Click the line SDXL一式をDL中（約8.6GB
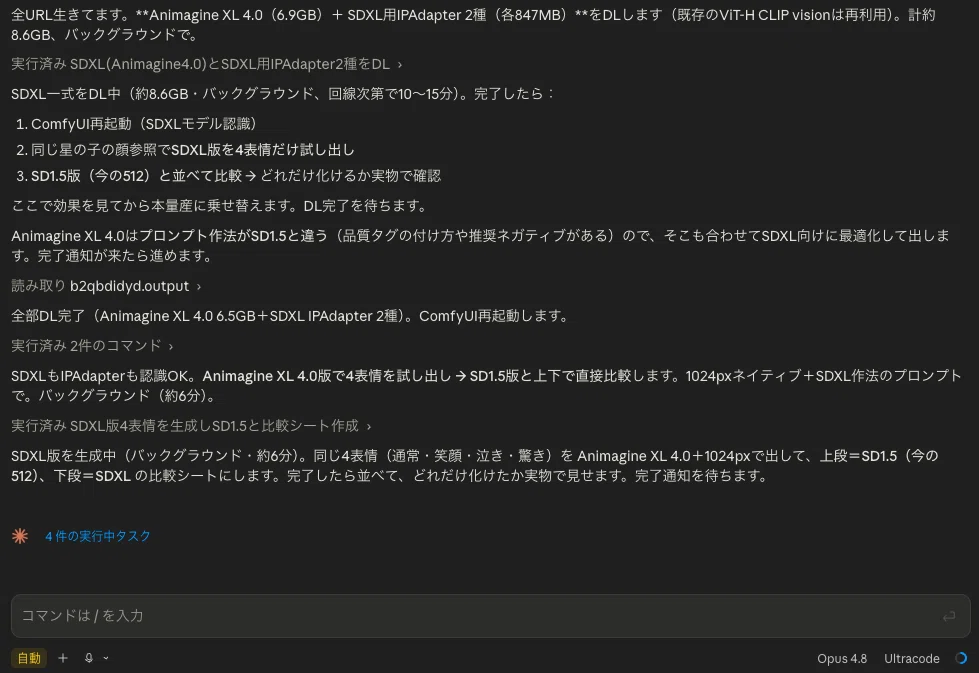Viewport: 979px width, 673px height. (283, 94)
